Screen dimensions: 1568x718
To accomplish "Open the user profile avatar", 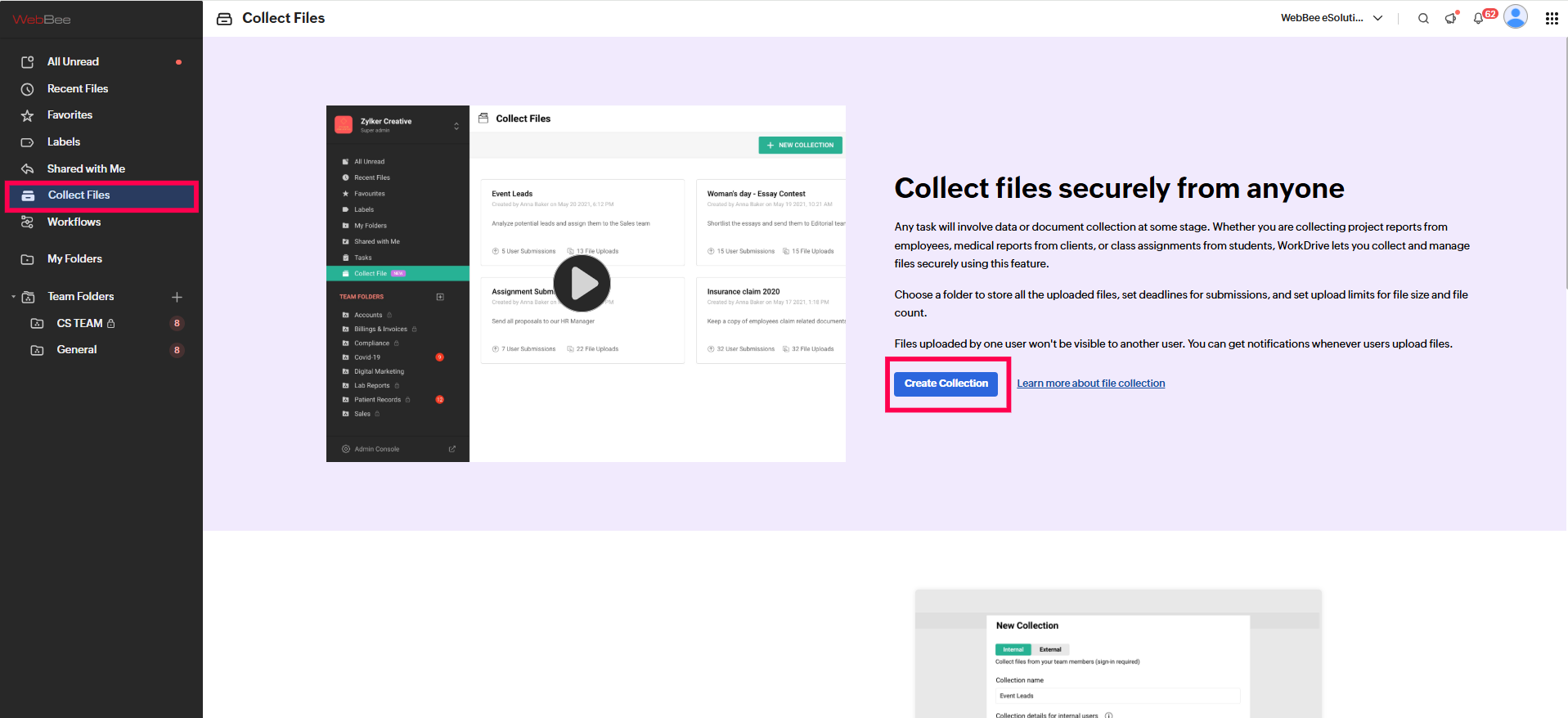I will 1516,17.
